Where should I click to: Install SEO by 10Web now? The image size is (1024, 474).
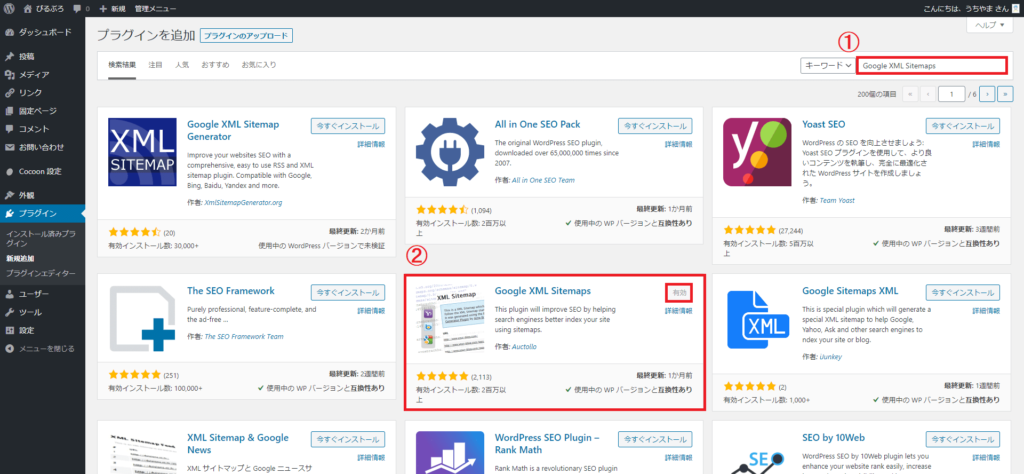[963, 439]
